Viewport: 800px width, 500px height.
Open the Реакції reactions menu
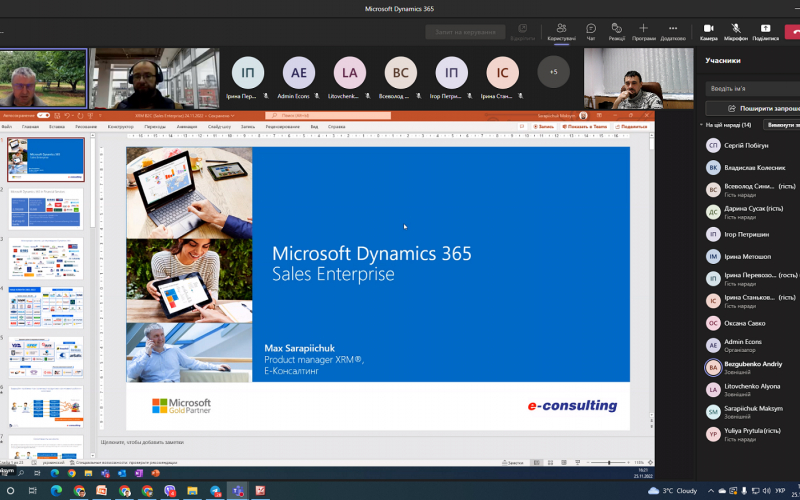tap(616, 32)
